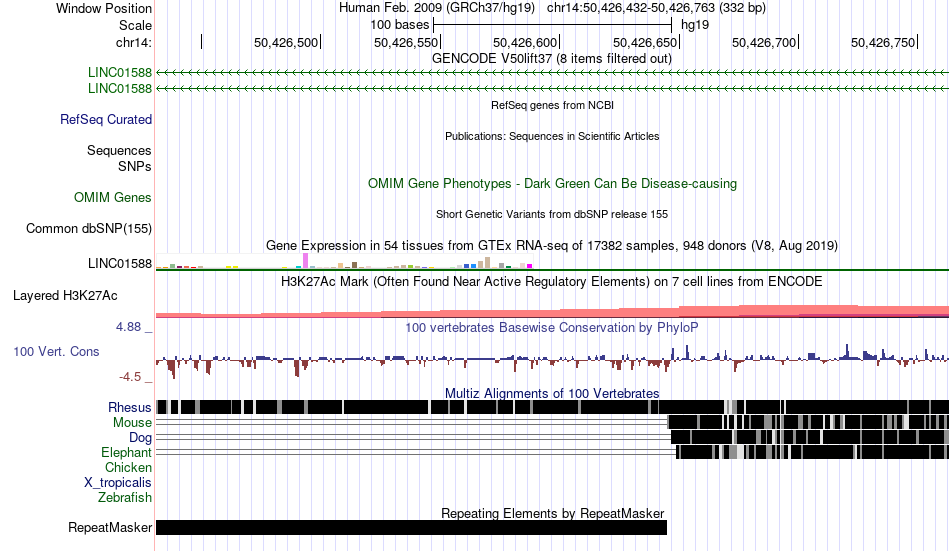Click the Sequences track label

tap(119, 150)
